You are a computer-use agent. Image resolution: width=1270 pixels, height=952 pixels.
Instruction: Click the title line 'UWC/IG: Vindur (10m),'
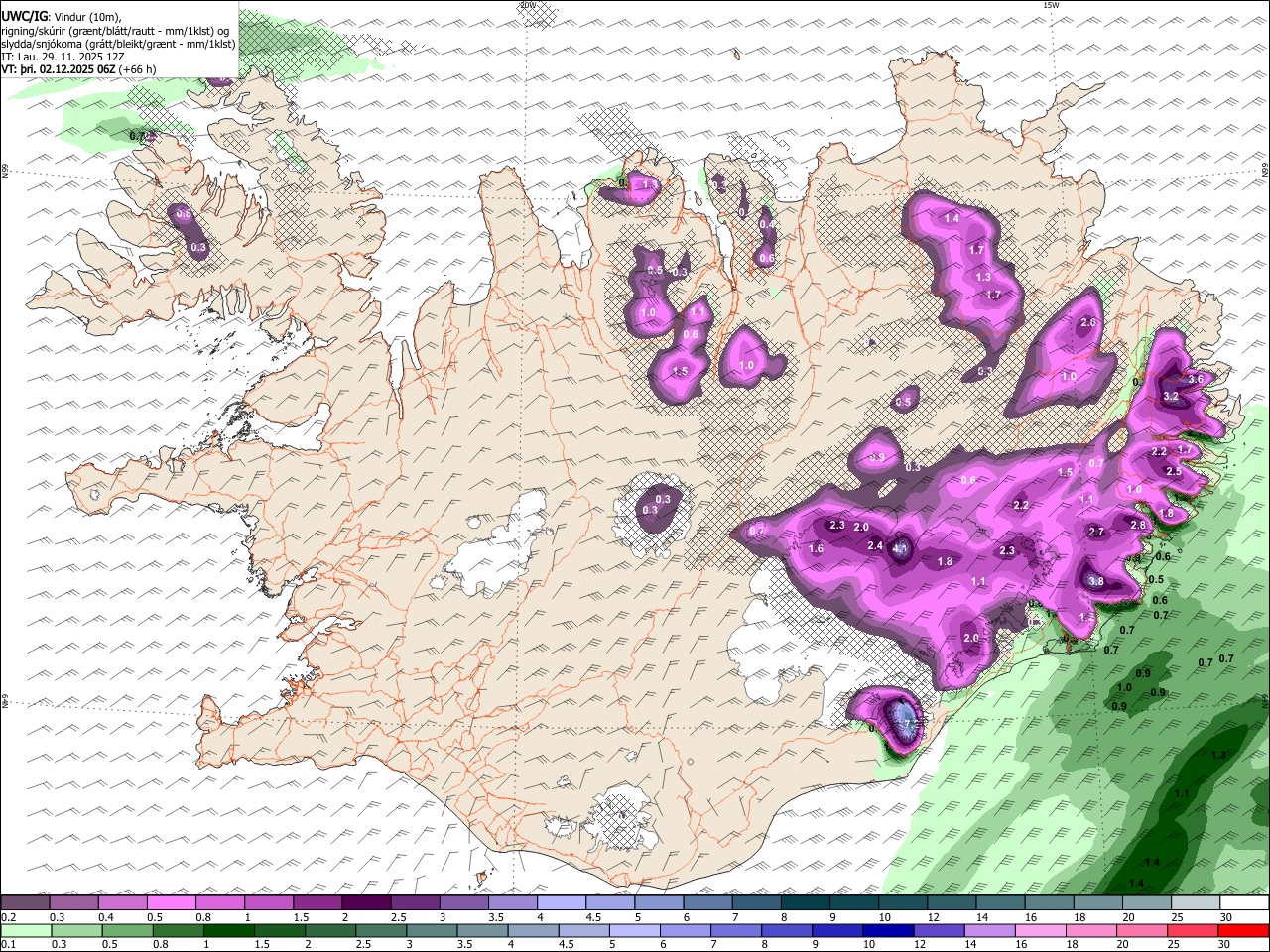(61, 17)
